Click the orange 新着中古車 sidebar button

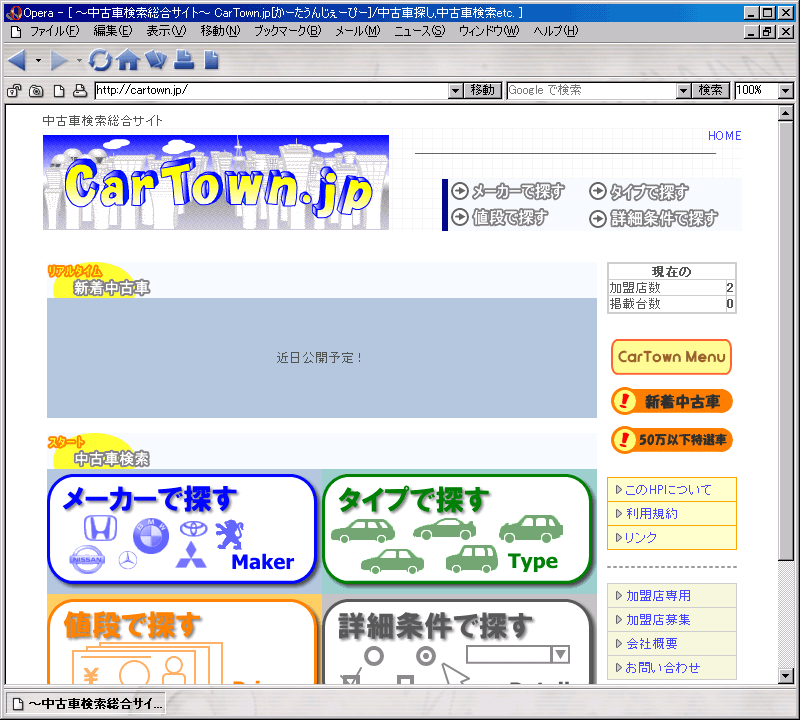(x=671, y=402)
